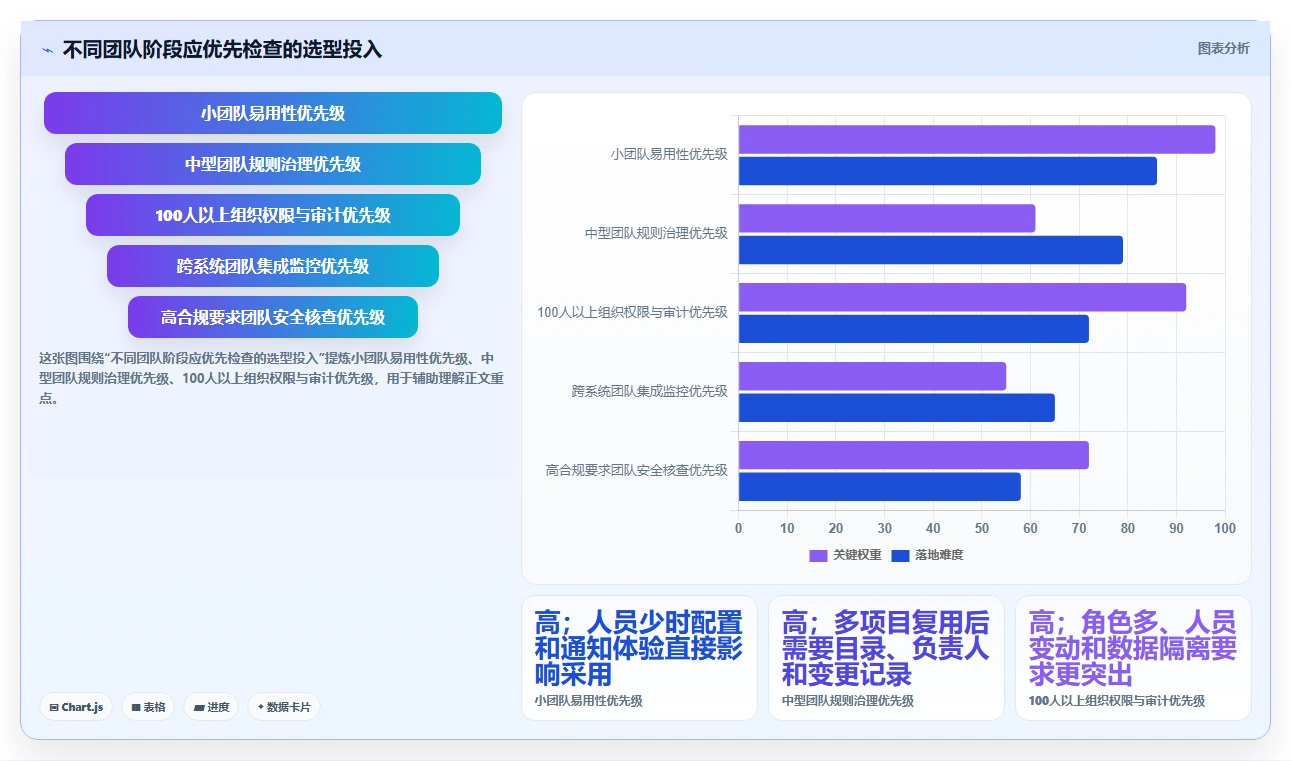Image resolution: width=1291 pixels, height=761 pixels.
Task: Click the 跨系统团队集成监控 关键权重 purple bar
Action: [872, 376]
